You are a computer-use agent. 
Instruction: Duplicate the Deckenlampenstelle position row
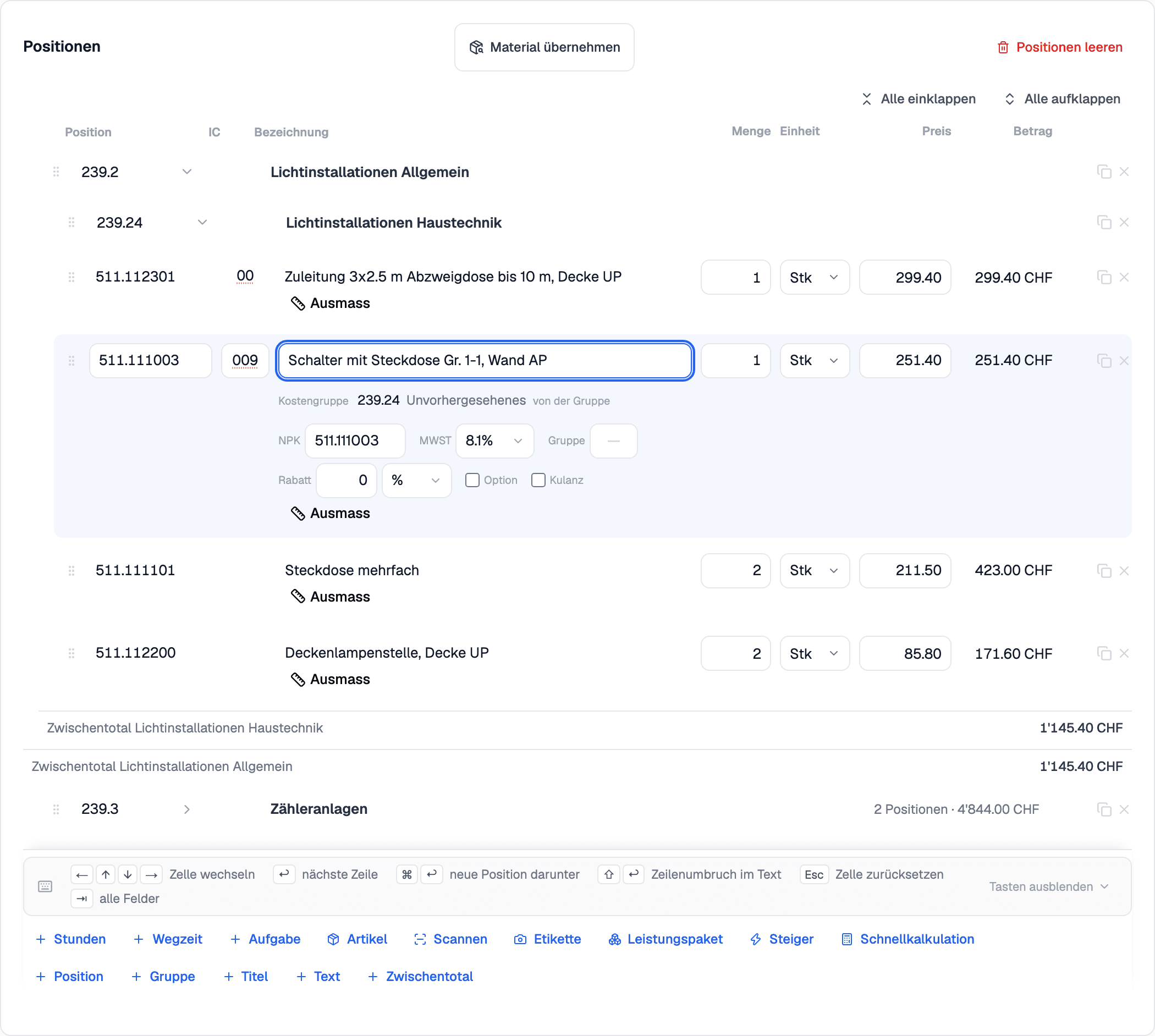[1104, 653]
